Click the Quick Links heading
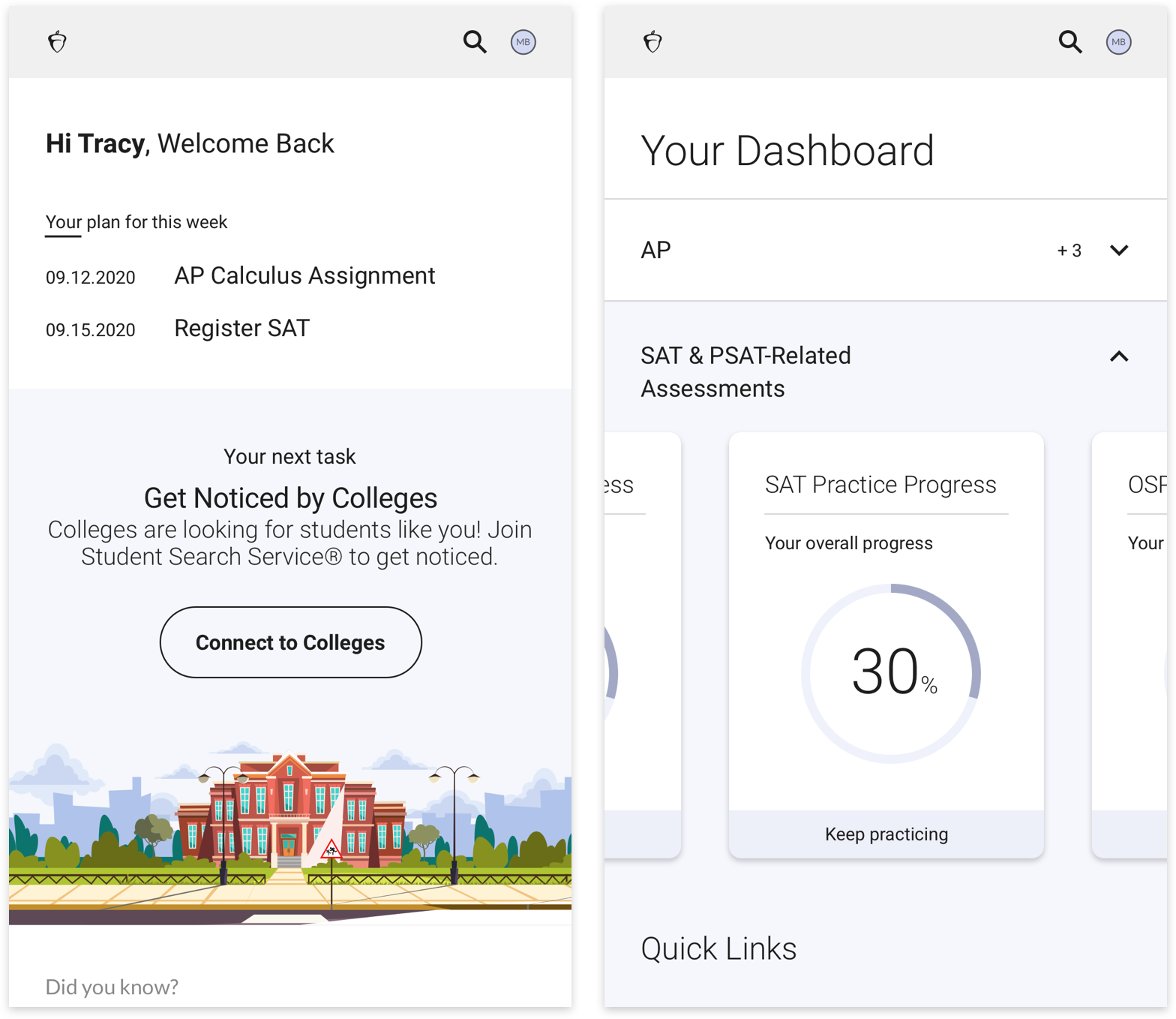Image resolution: width=1176 pixels, height=1019 pixels. coord(718,949)
